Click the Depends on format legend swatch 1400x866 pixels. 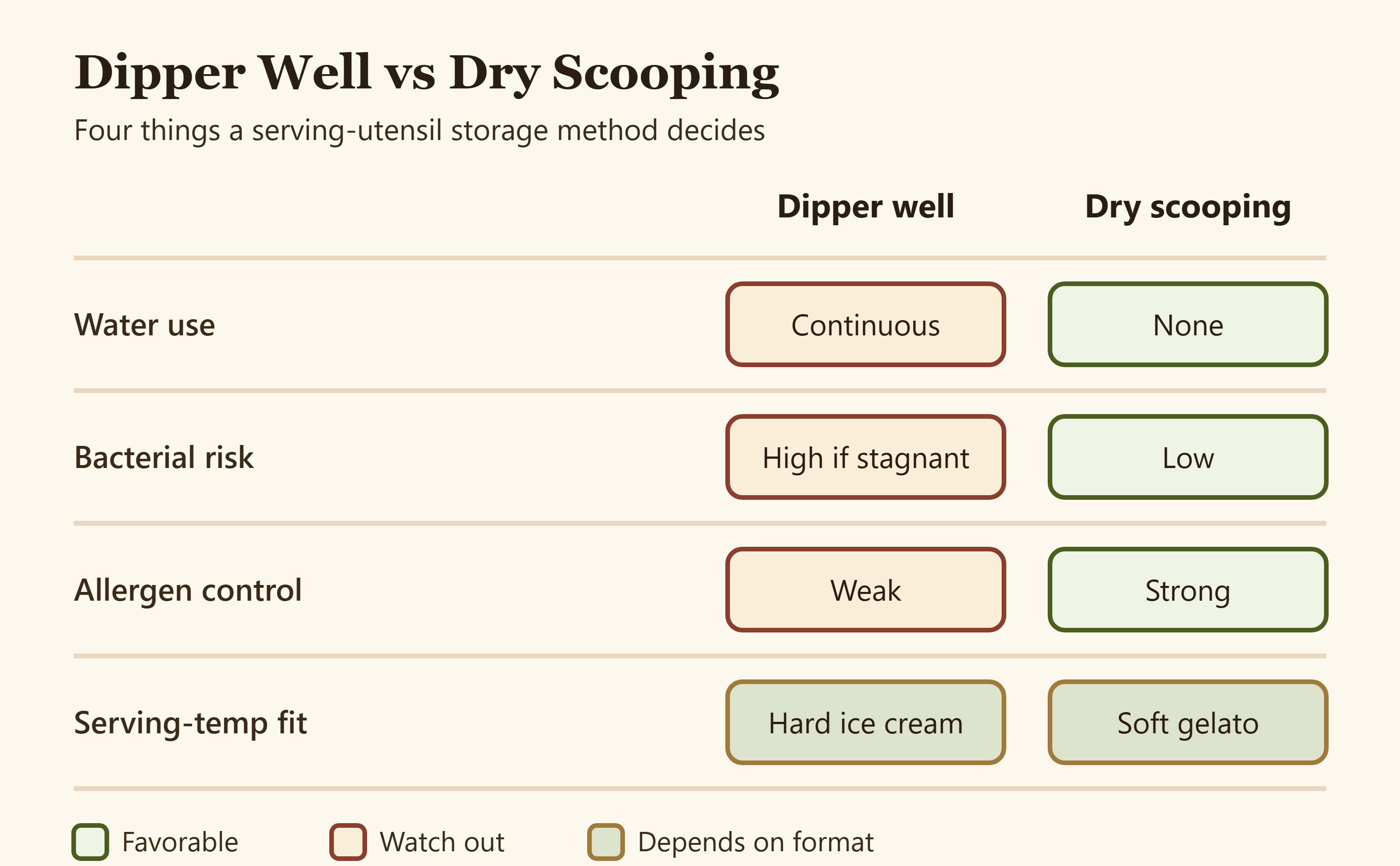pos(606,842)
